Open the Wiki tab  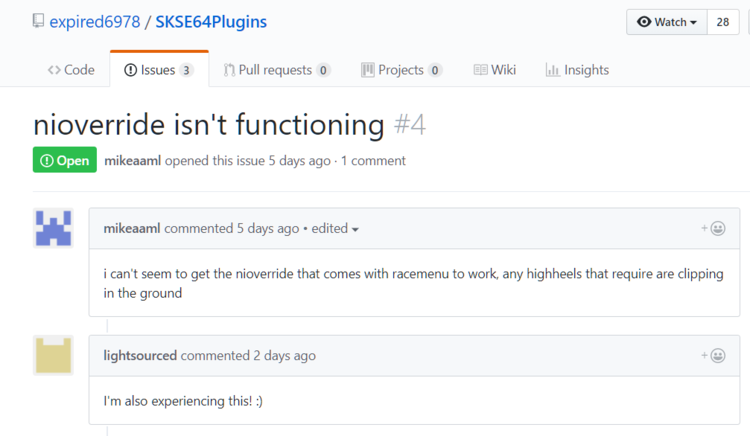[495, 70]
